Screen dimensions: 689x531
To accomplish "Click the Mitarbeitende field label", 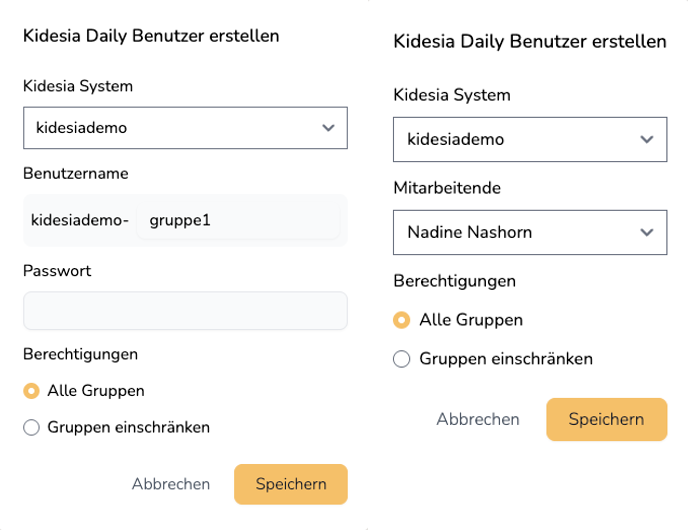I will [447, 188].
